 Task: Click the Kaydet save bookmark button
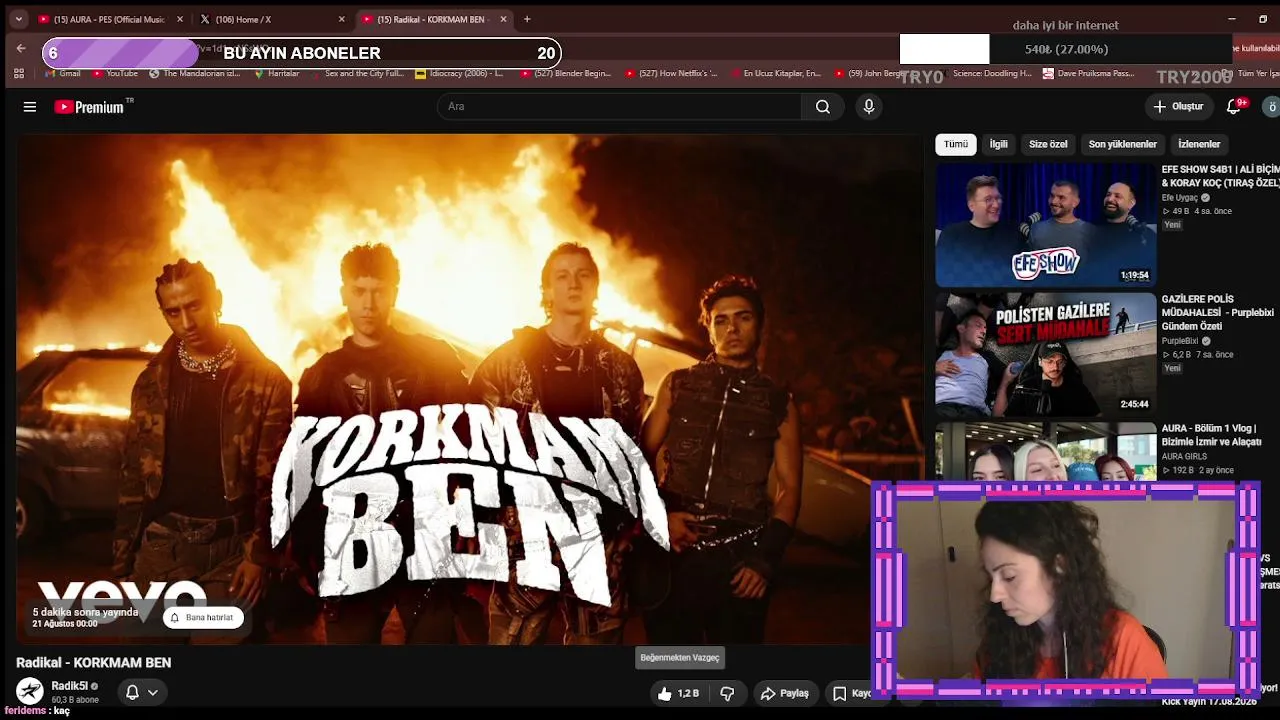pos(852,693)
